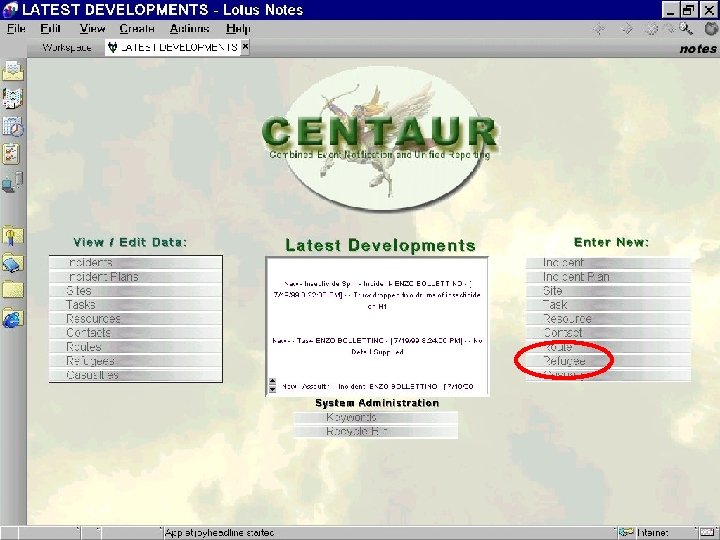The height and width of the screenshot is (540, 720).
Task: Open the Address Book bookmark icon
Action: (x=13, y=98)
